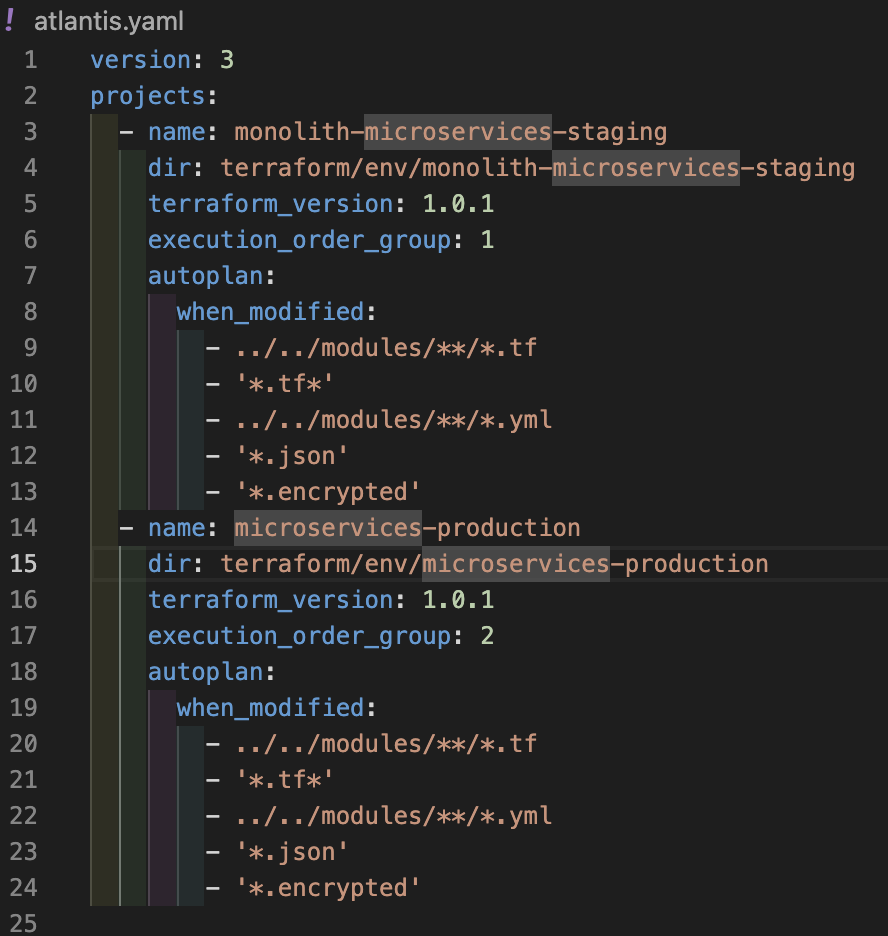888x936 pixels.
Task: Place cursor on the 'version' key
Action: (141, 60)
